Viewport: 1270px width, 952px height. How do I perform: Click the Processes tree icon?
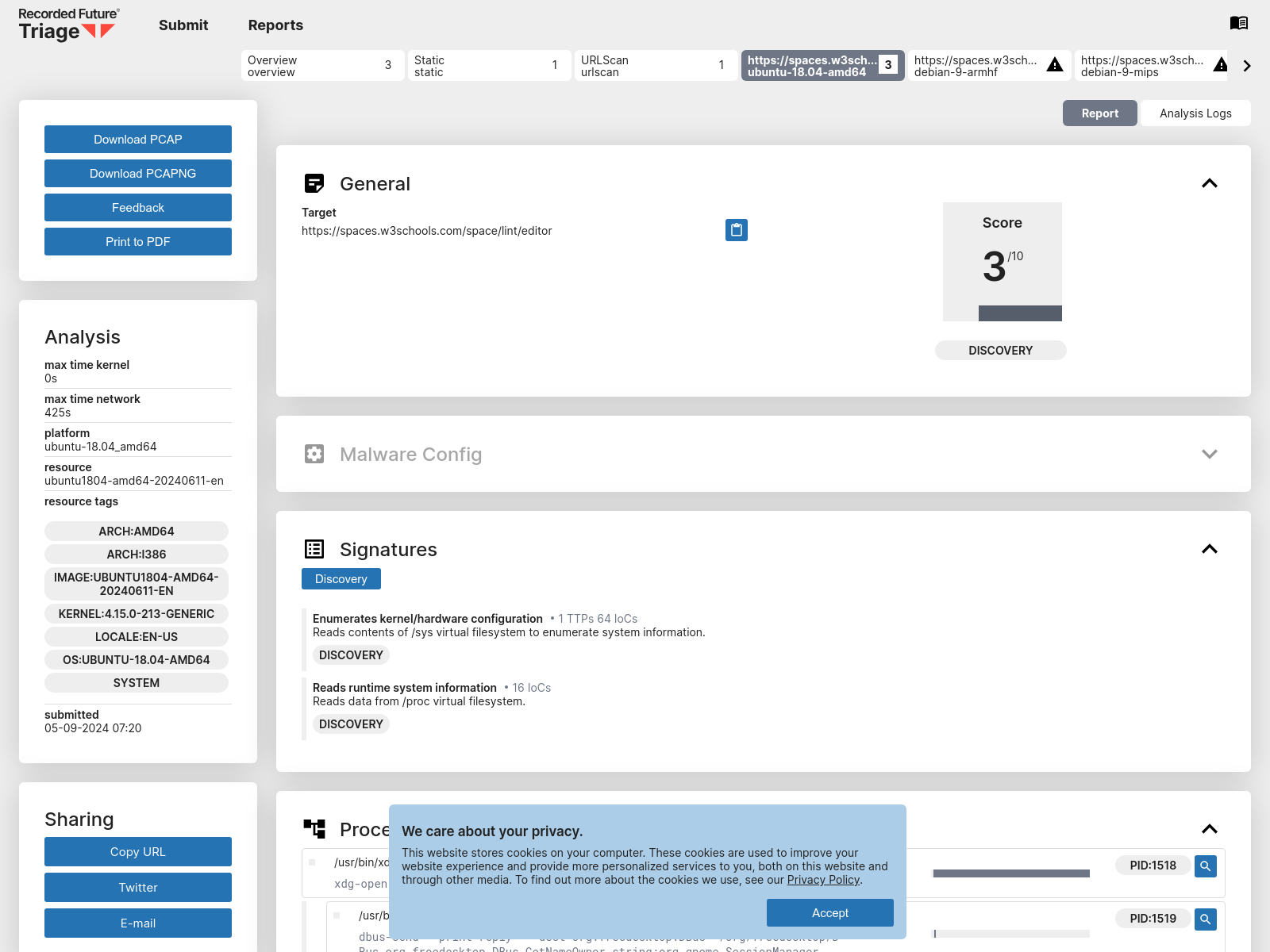pos(314,829)
